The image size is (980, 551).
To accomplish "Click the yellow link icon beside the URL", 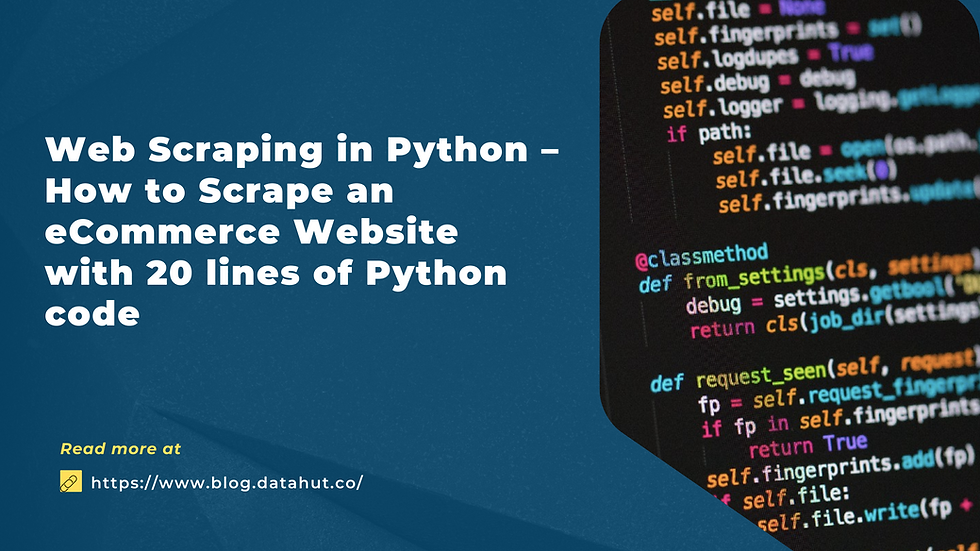I will point(71,481).
